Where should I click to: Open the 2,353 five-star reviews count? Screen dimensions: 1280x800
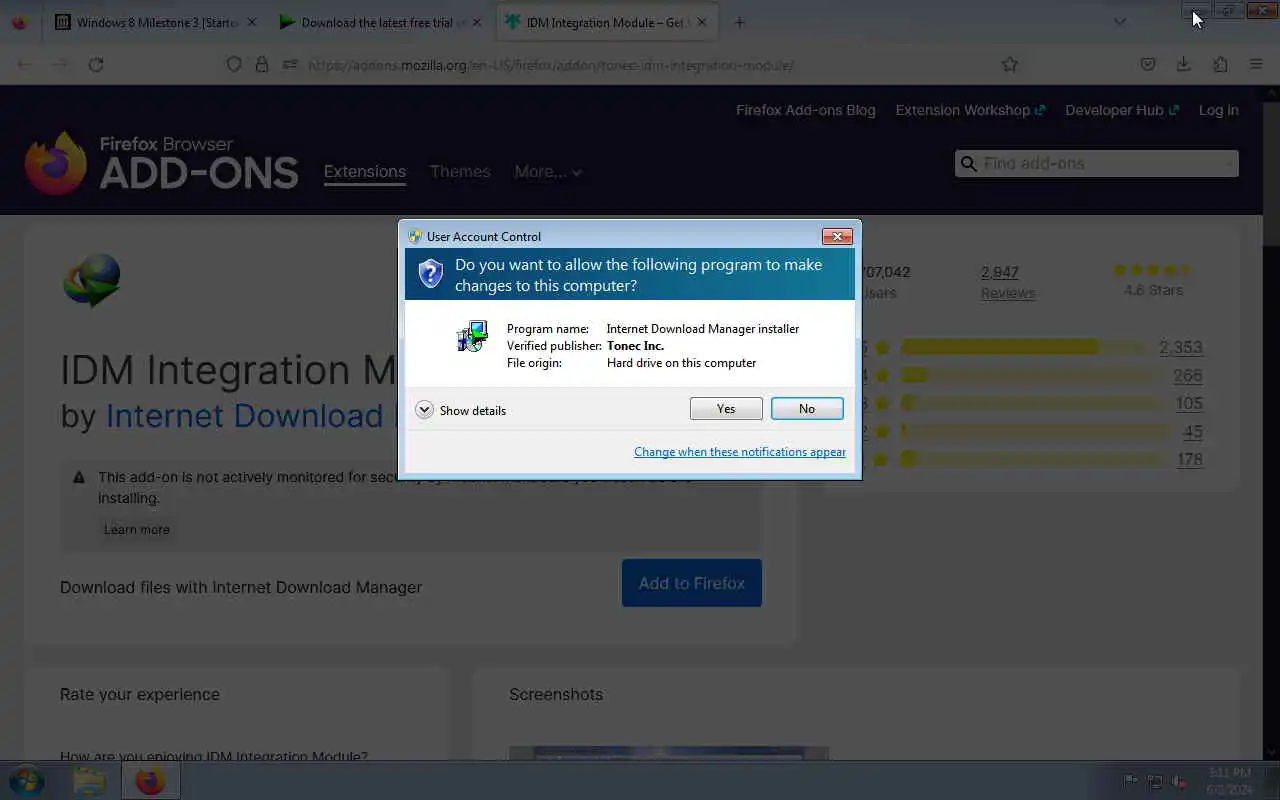[x=1181, y=347]
